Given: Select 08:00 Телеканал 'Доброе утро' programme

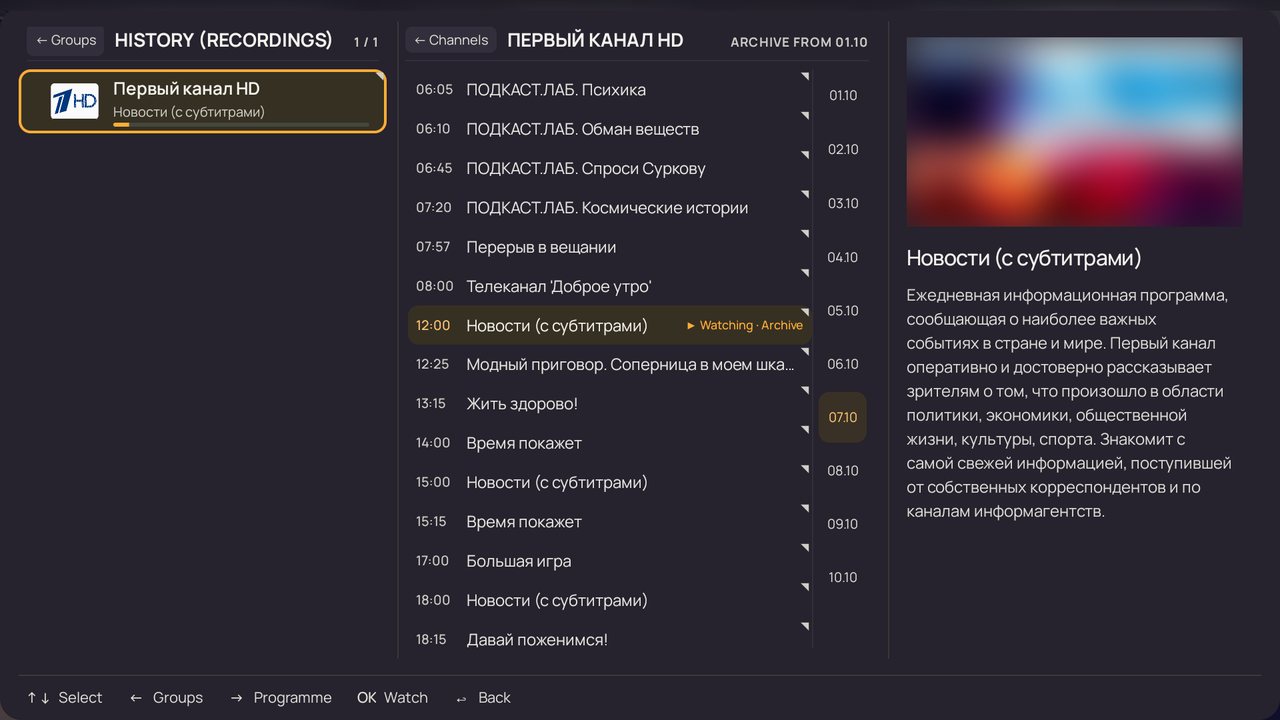Looking at the screenshot, I should [610, 286].
